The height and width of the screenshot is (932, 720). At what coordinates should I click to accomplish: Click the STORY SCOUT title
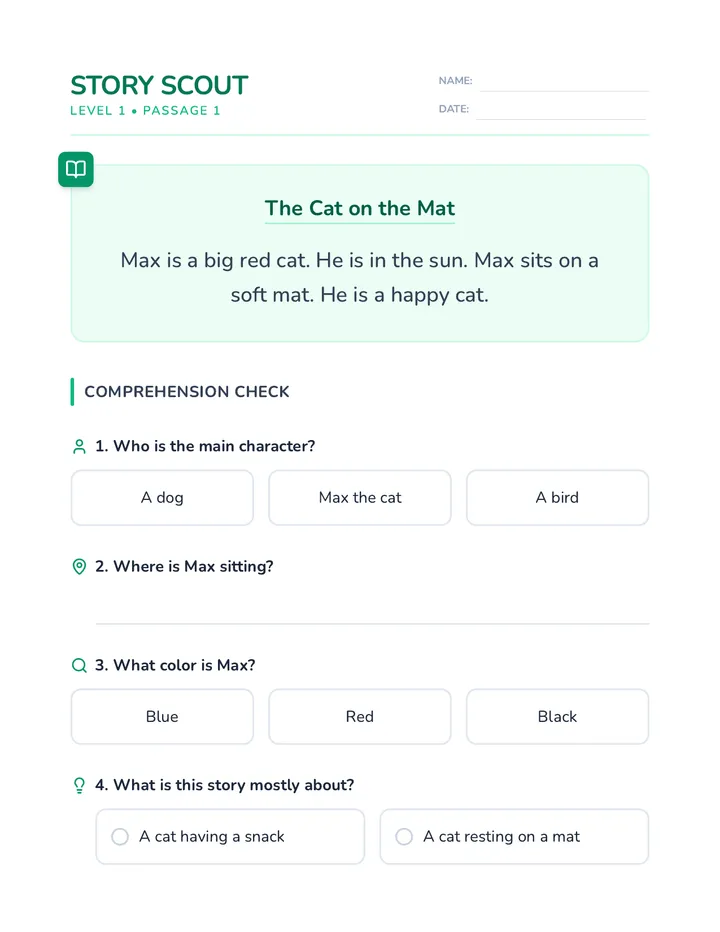(159, 85)
